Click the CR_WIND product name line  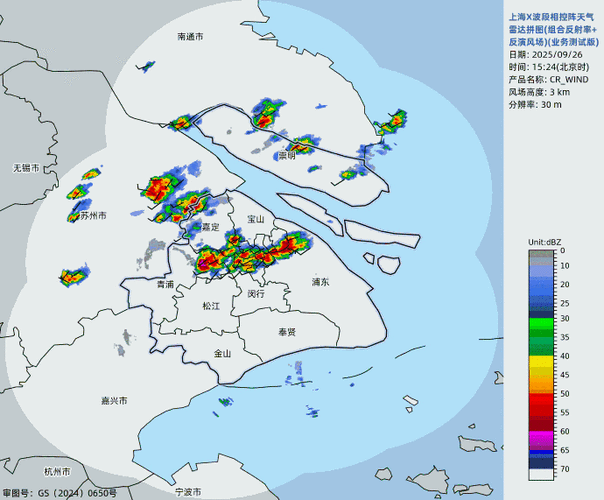pos(548,79)
